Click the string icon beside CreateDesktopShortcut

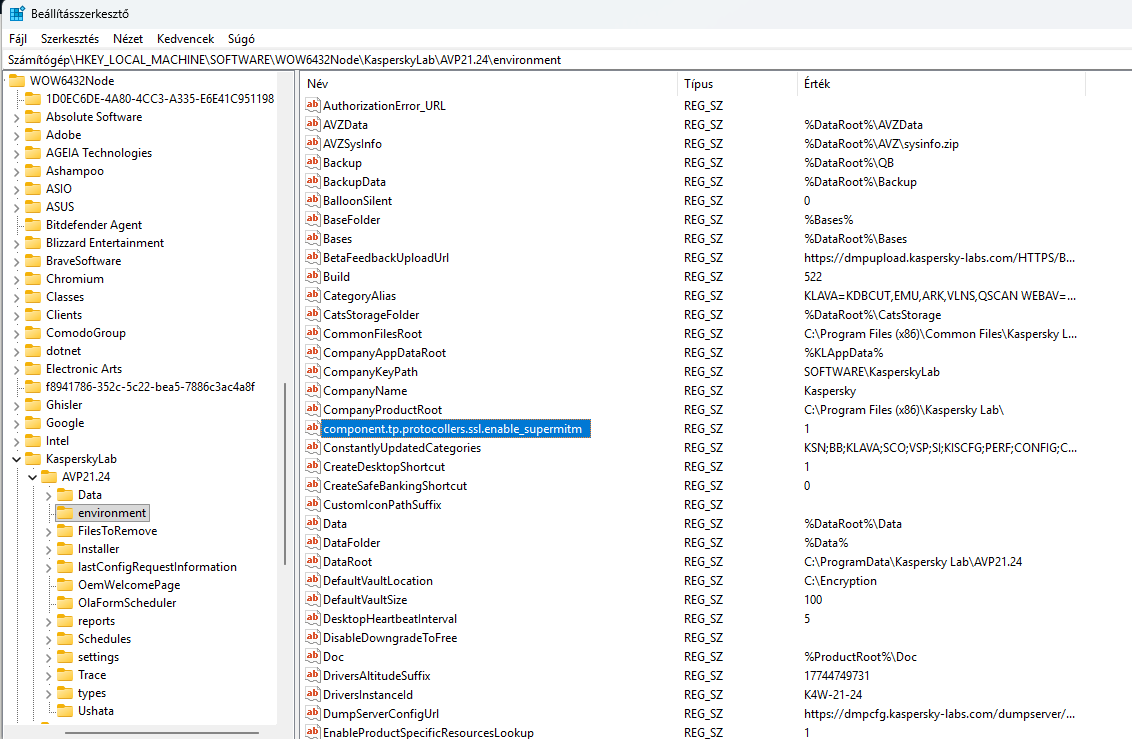tap(313, 466)
